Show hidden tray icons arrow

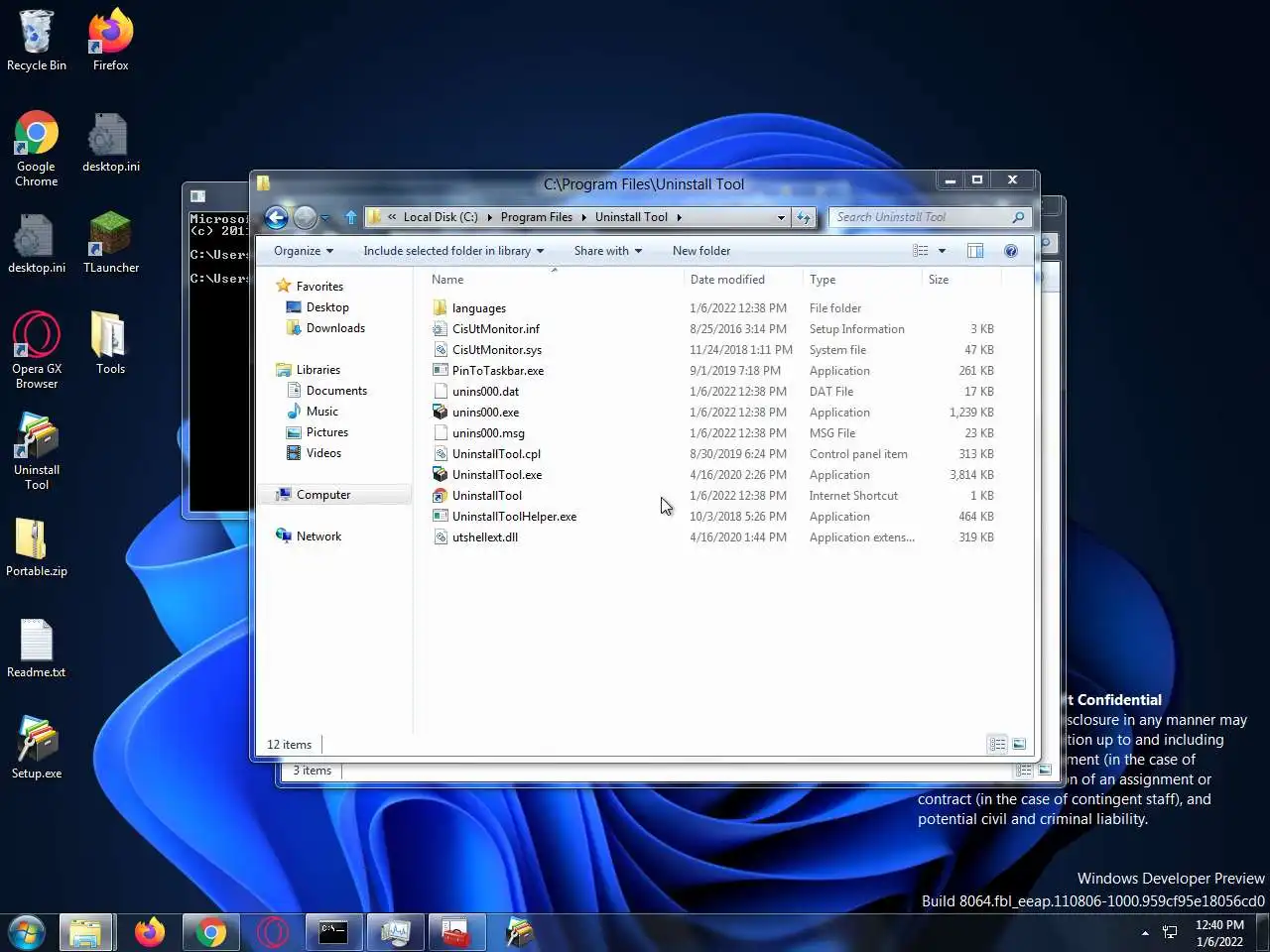coord(1145,933)
